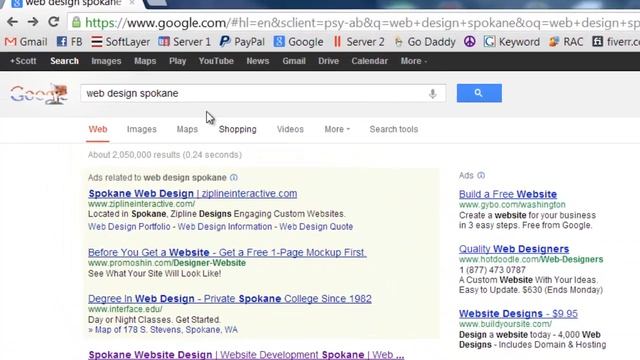Open Search tools options
This screenshot has width=640, height=360.
[x=394, y=129]
